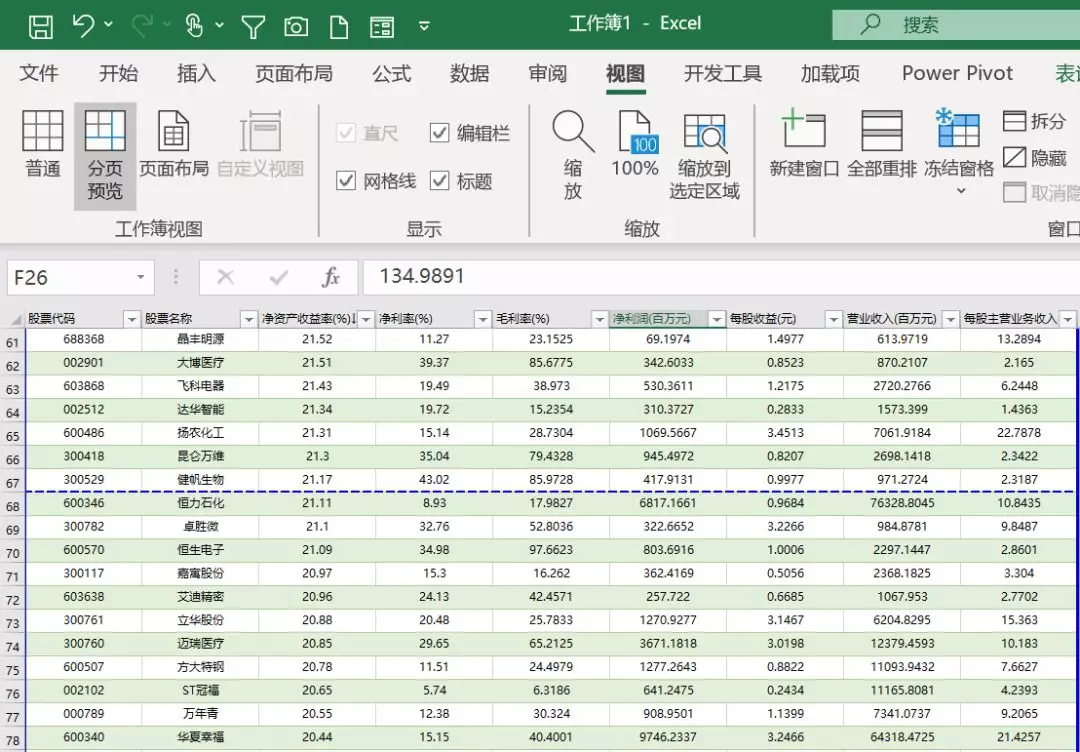
Task: Click the formula bar showing 134.9891
Action: (720, 278)
